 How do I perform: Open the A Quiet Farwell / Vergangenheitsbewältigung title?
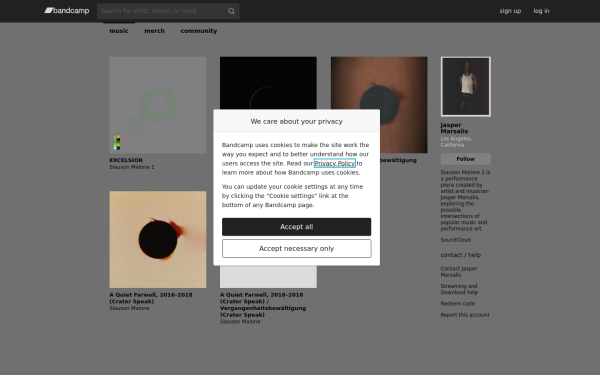(263, 305)
